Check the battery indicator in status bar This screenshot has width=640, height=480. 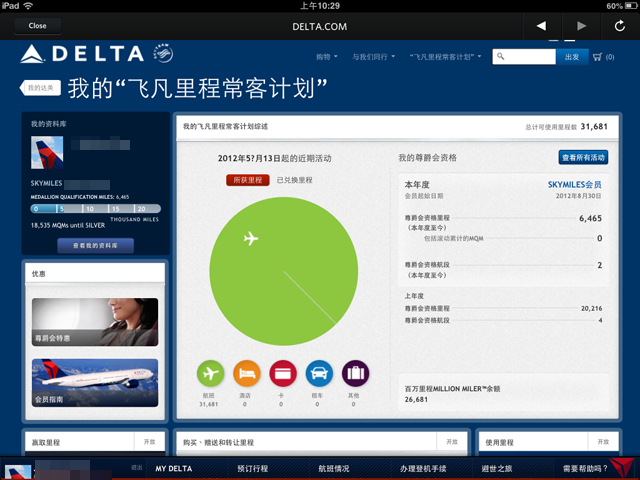[631, 6]
